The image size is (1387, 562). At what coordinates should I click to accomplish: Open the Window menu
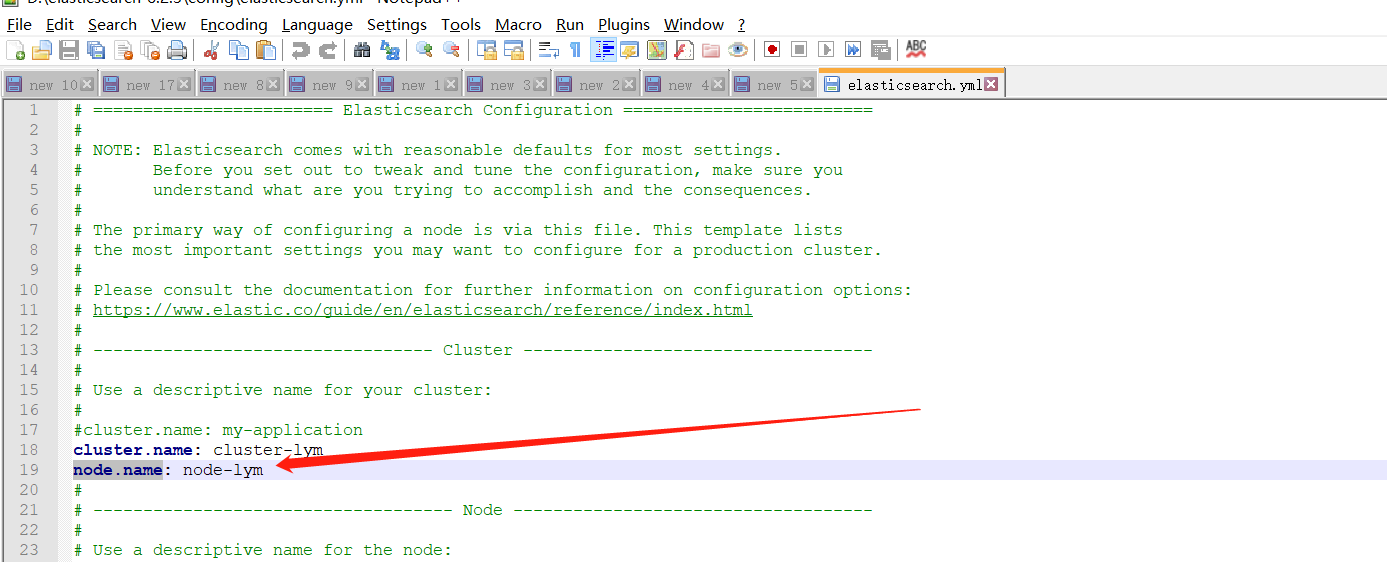coord(694,24)
